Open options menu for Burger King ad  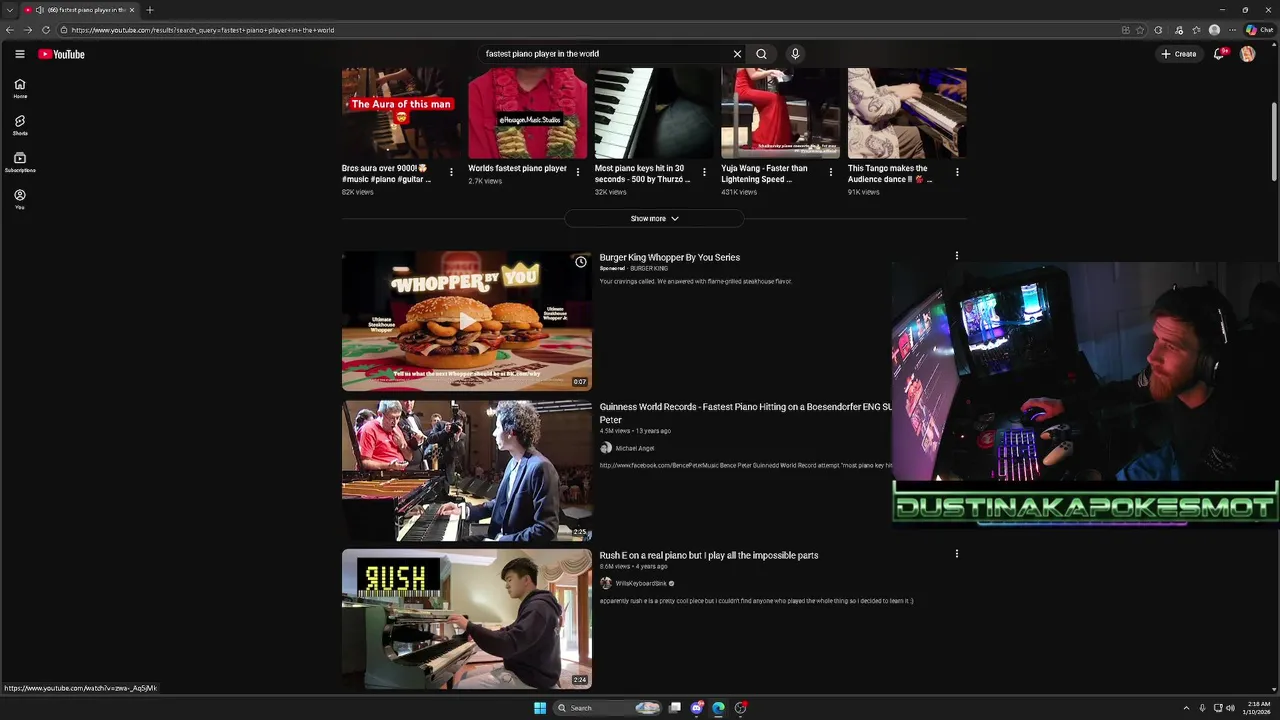[x=957, y=256]
